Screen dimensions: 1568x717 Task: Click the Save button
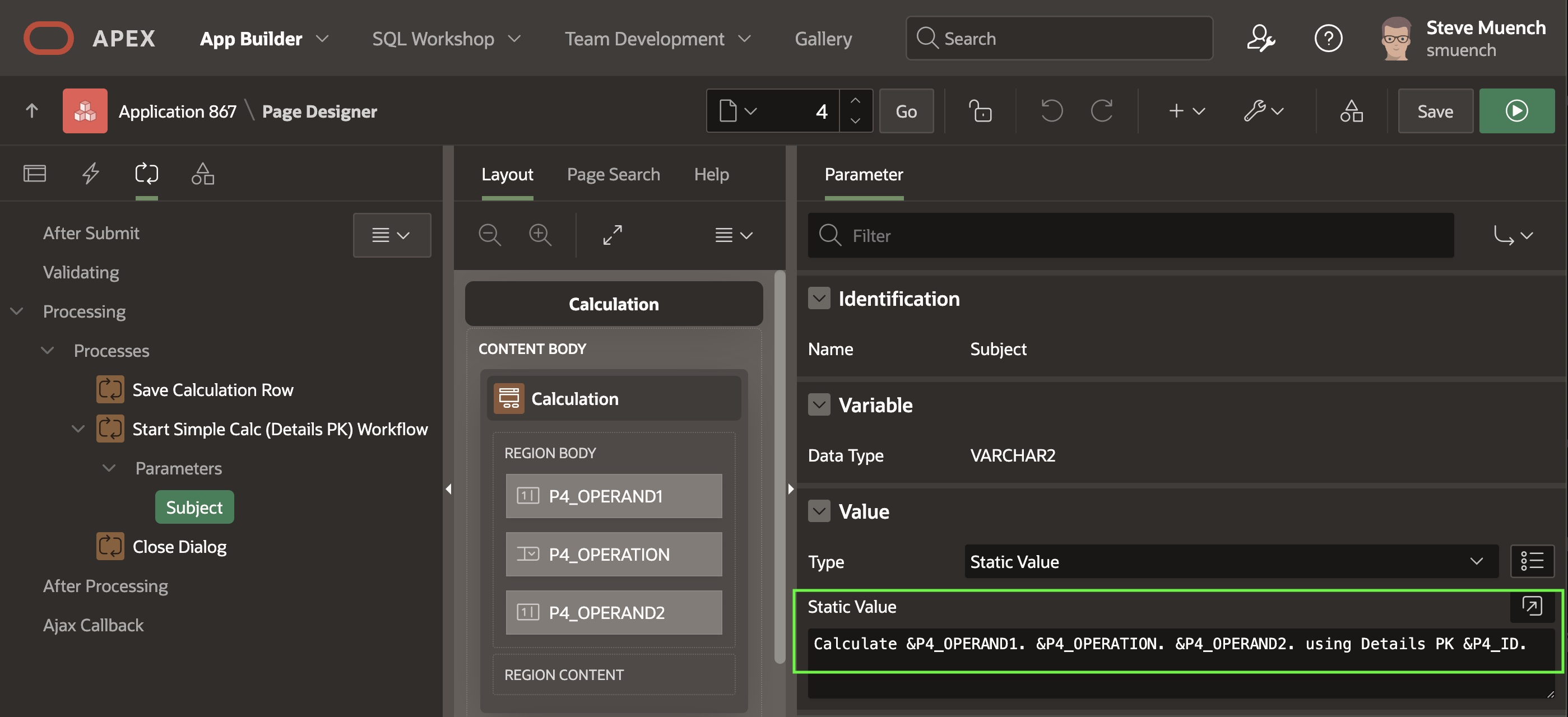pos(1435,111)
